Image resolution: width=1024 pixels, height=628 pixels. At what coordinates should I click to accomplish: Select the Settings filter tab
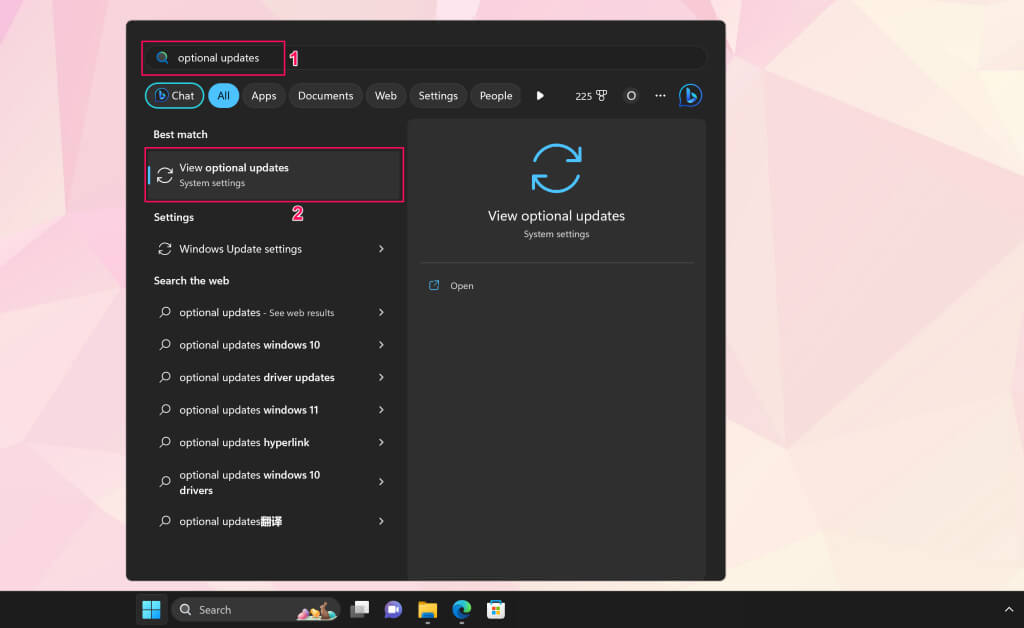(438, 96)
